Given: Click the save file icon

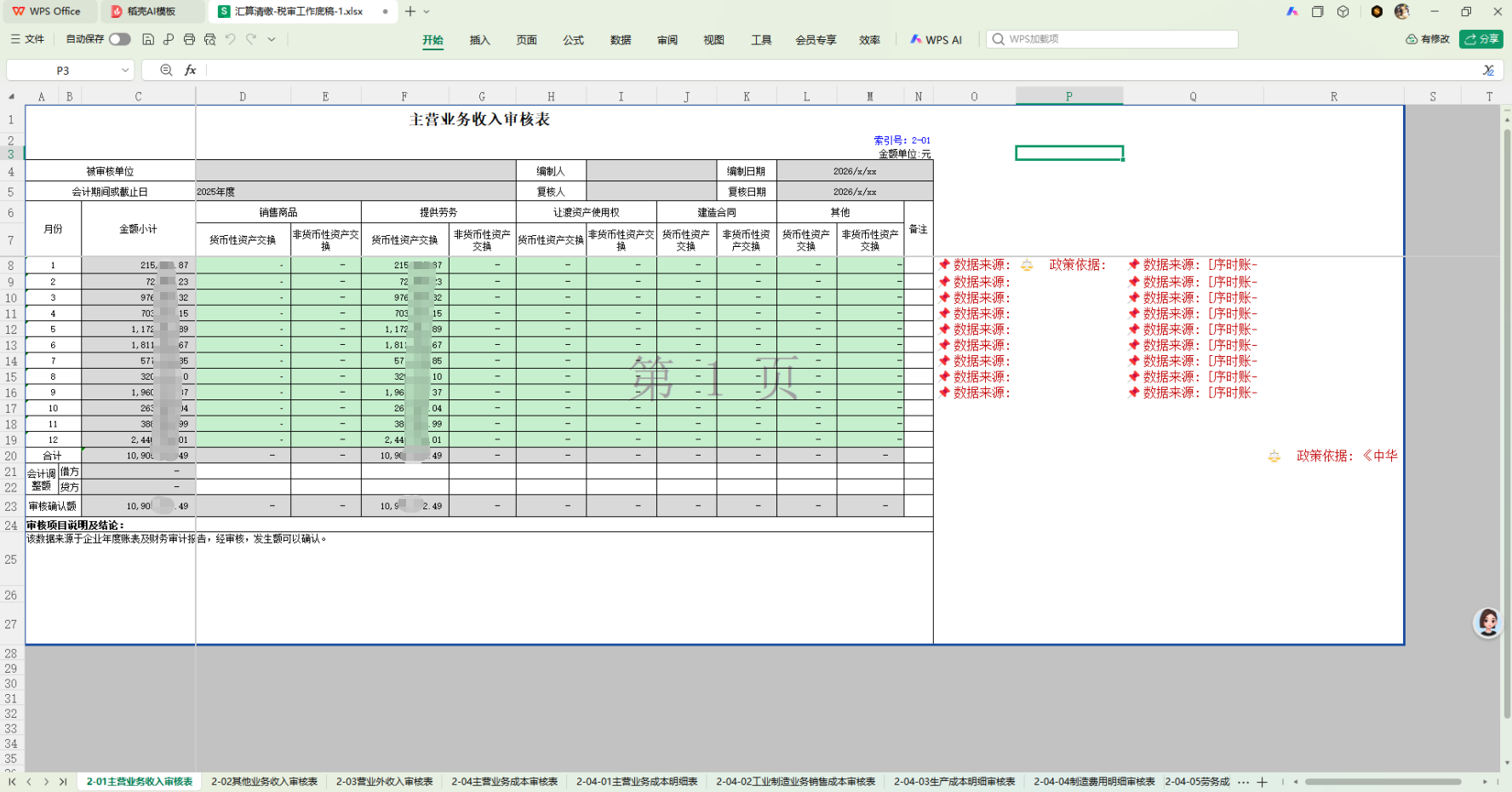Looking at the screenshot, I should (148, 39).
